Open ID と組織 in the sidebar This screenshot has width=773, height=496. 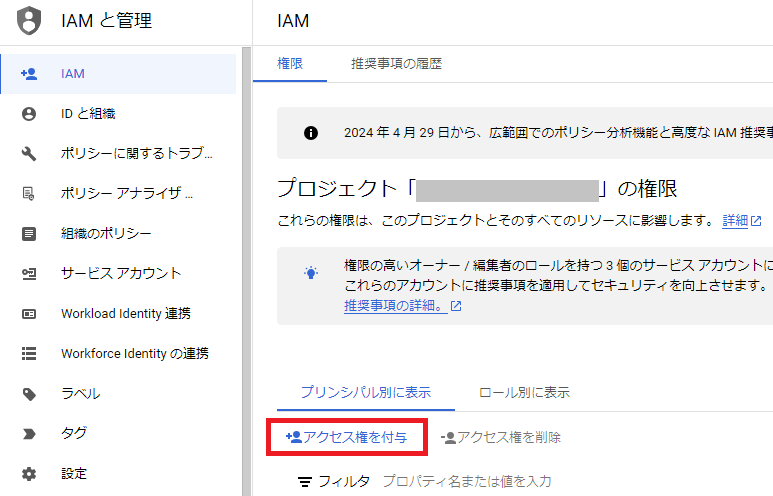118,114
